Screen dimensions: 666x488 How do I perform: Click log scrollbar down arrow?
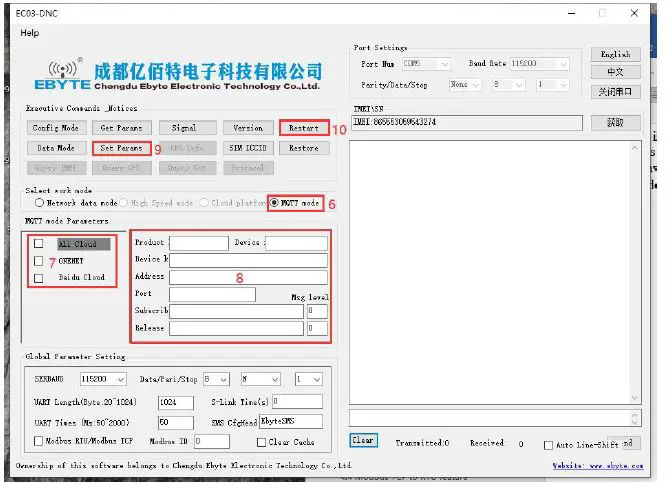click(634, 398)
